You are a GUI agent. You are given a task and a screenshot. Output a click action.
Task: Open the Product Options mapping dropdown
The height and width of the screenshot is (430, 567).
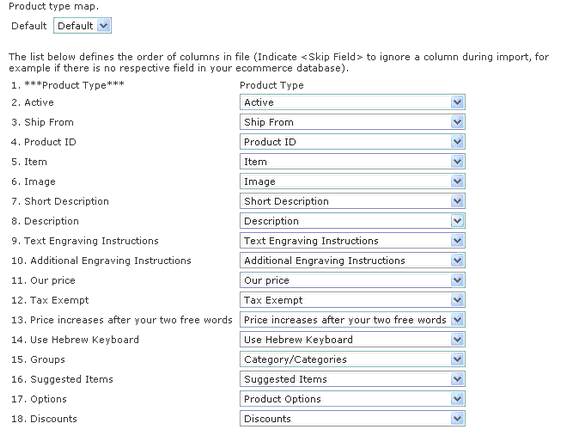[352, 399]
